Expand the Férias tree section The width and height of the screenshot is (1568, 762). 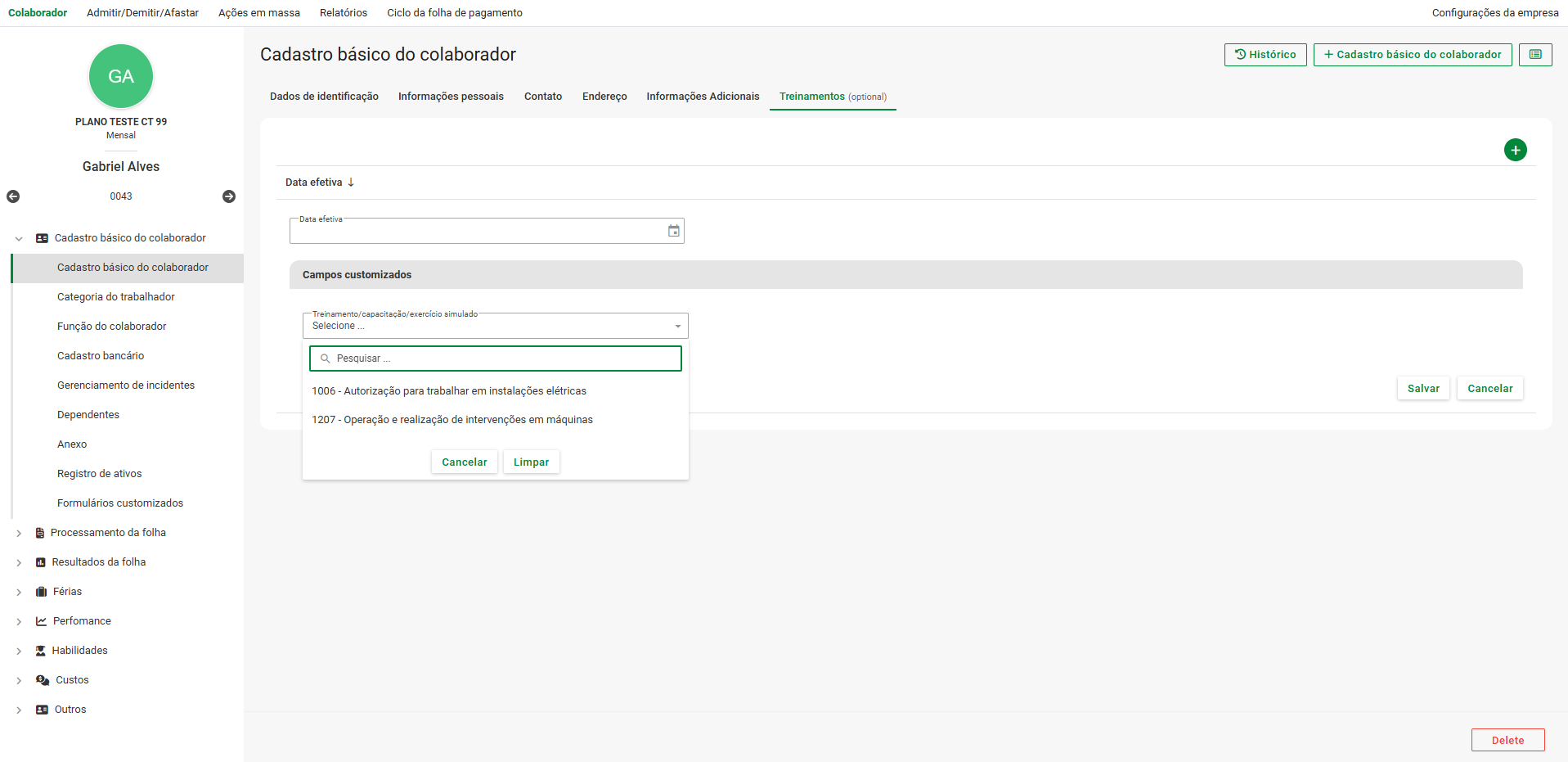coord(19,592)
